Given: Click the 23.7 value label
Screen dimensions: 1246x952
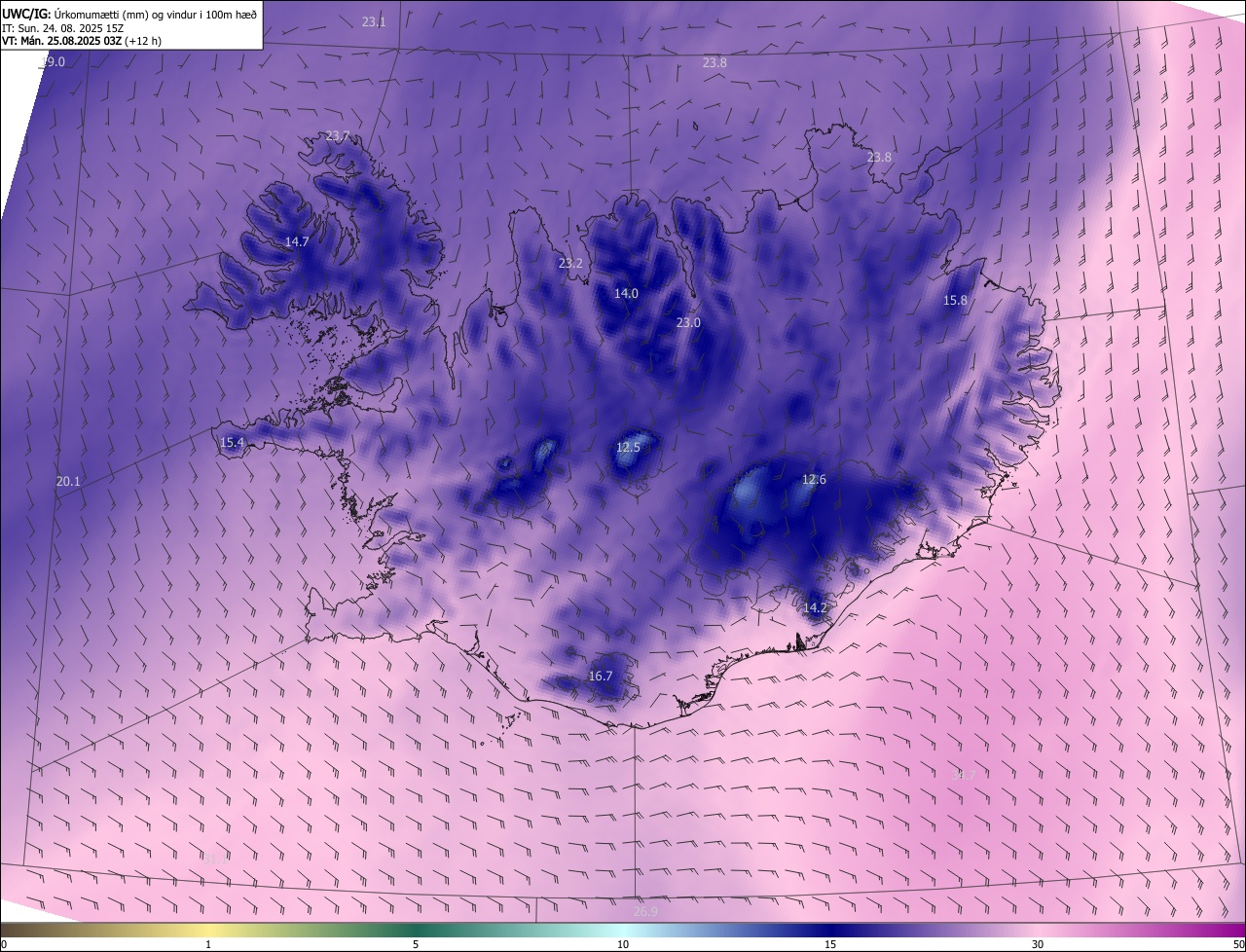Looking at the screenshot, I should coord(337,136).
